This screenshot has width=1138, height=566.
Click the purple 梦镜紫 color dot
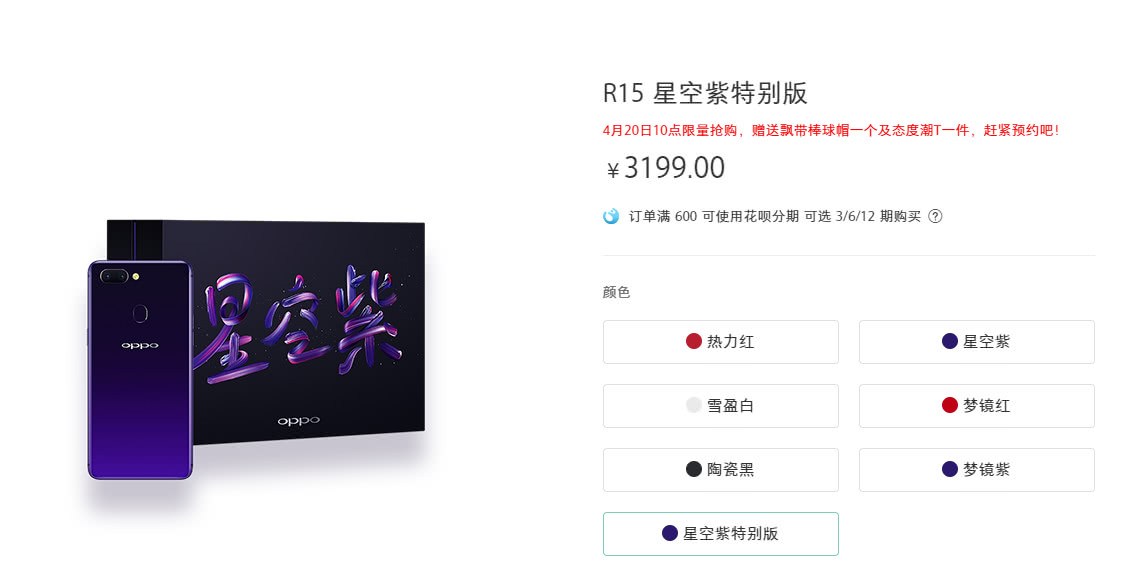click(x=950, y=470)
